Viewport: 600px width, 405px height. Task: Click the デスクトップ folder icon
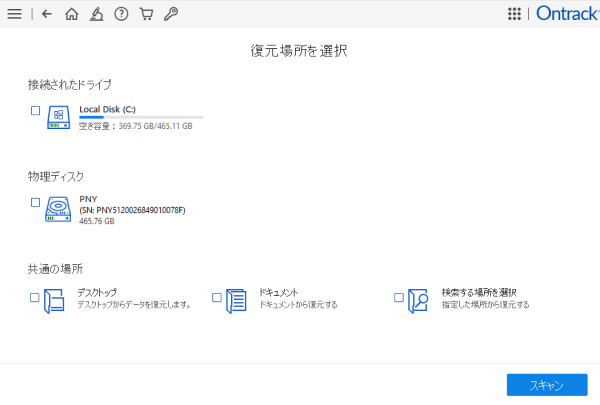[x=54, y=300]
